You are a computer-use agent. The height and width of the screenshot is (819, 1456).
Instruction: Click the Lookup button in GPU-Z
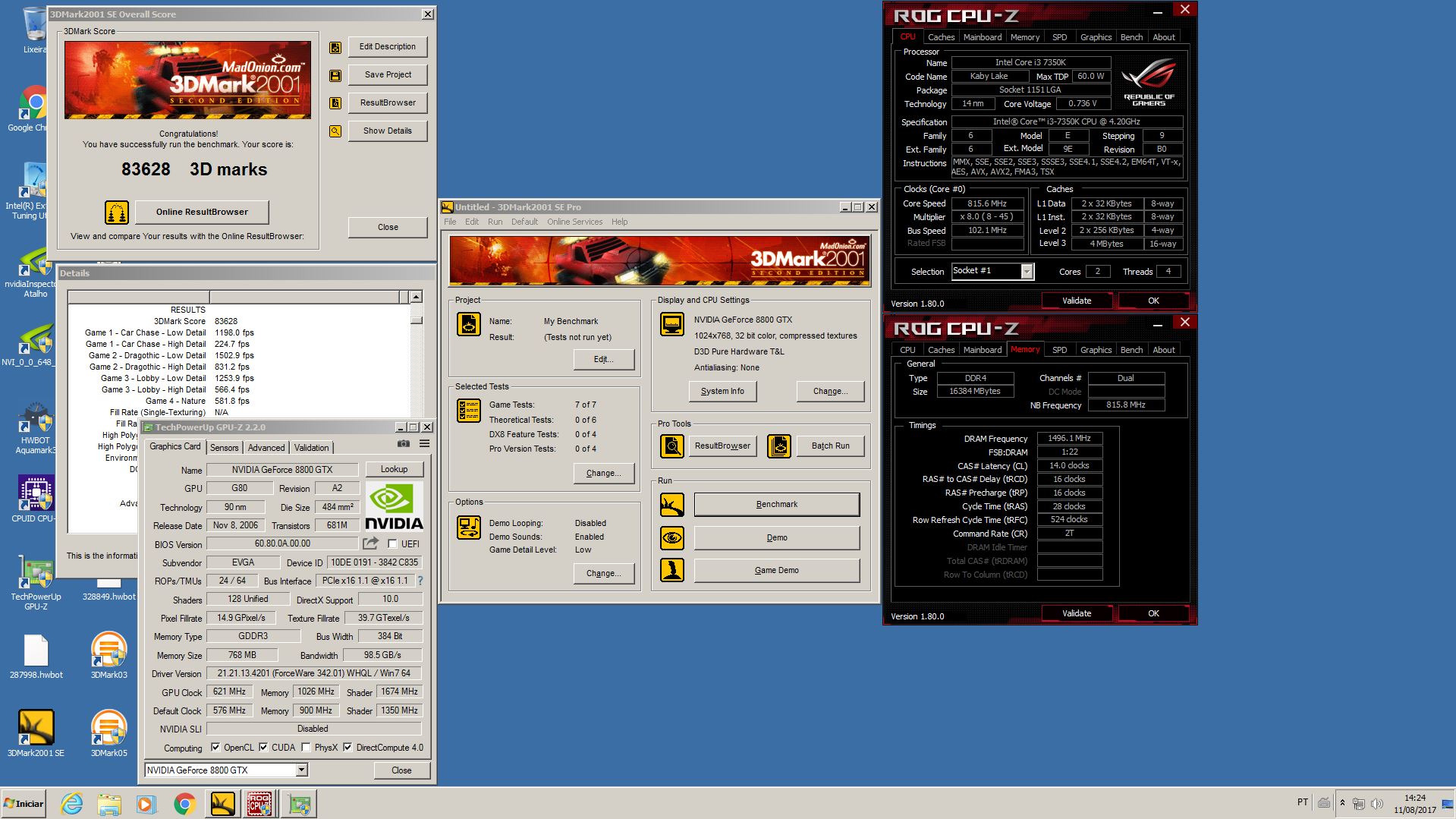click(x=394, y=469)
